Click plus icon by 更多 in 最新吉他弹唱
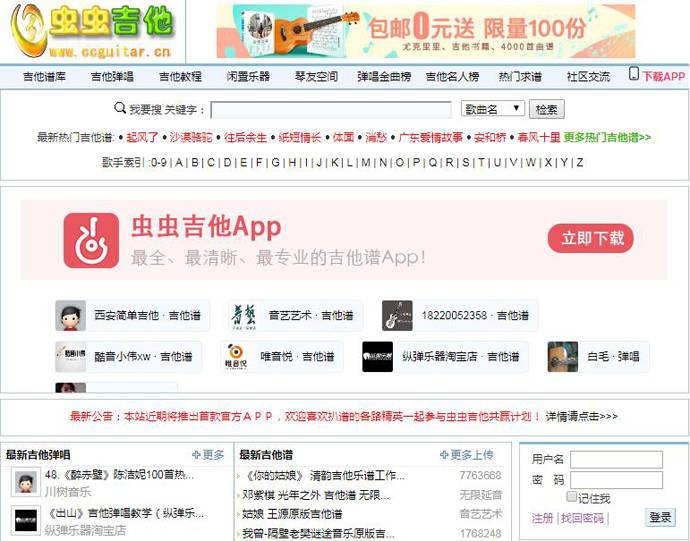 196,455
